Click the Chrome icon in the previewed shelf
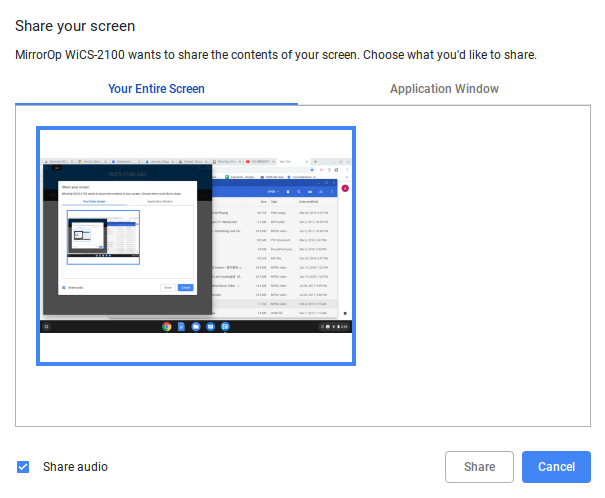The height and width of the screenshot is (498, 605). coord(167,327)
